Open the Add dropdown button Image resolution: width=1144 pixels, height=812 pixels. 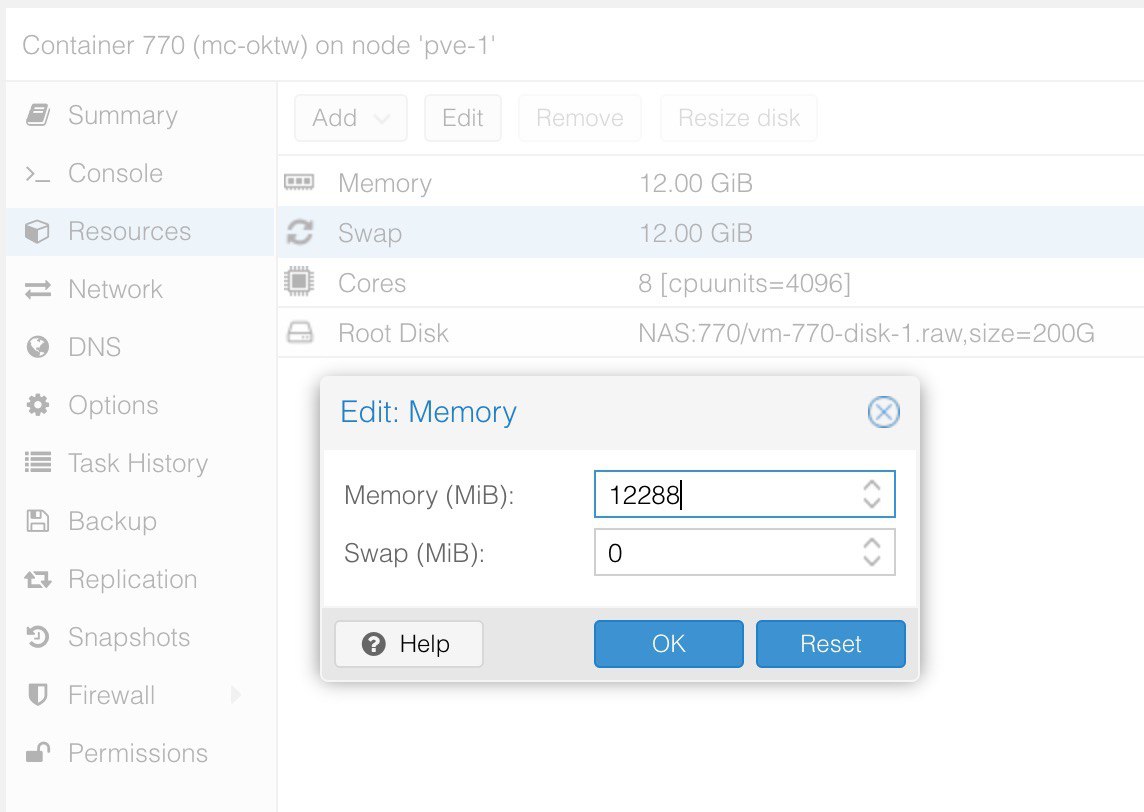tap(351, 117)
